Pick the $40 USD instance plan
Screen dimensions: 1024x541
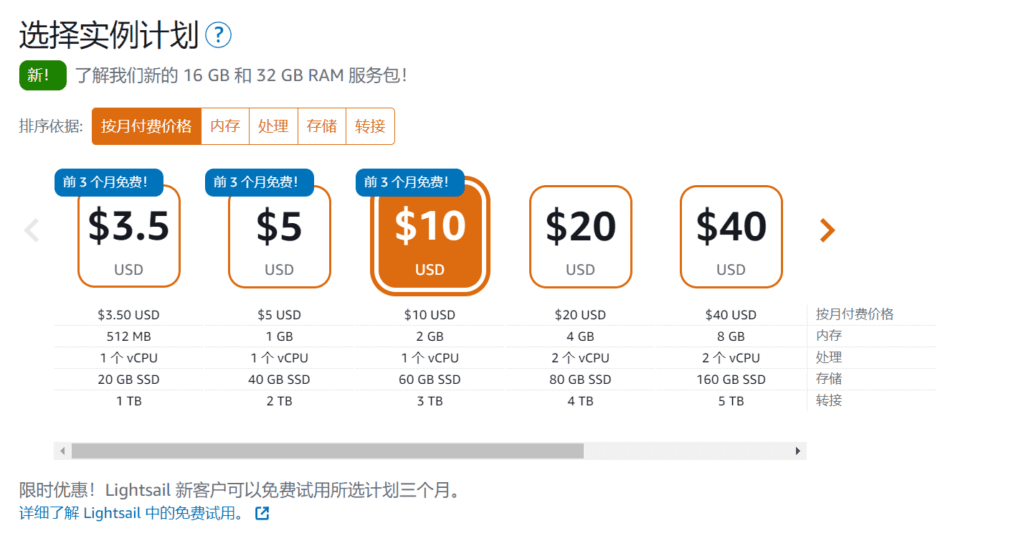point(731,238)
